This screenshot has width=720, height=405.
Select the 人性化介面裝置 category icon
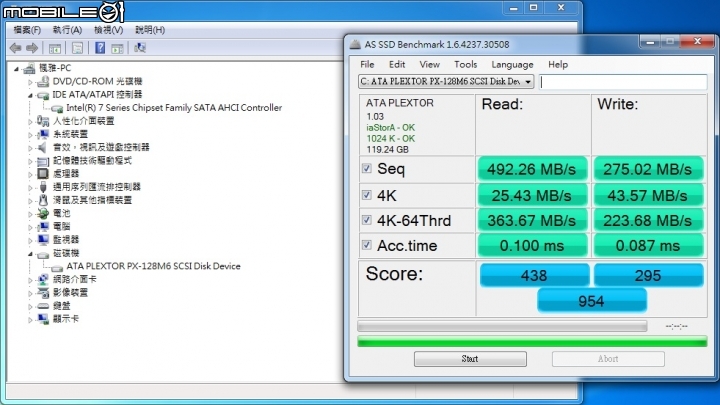pos(43,121)
